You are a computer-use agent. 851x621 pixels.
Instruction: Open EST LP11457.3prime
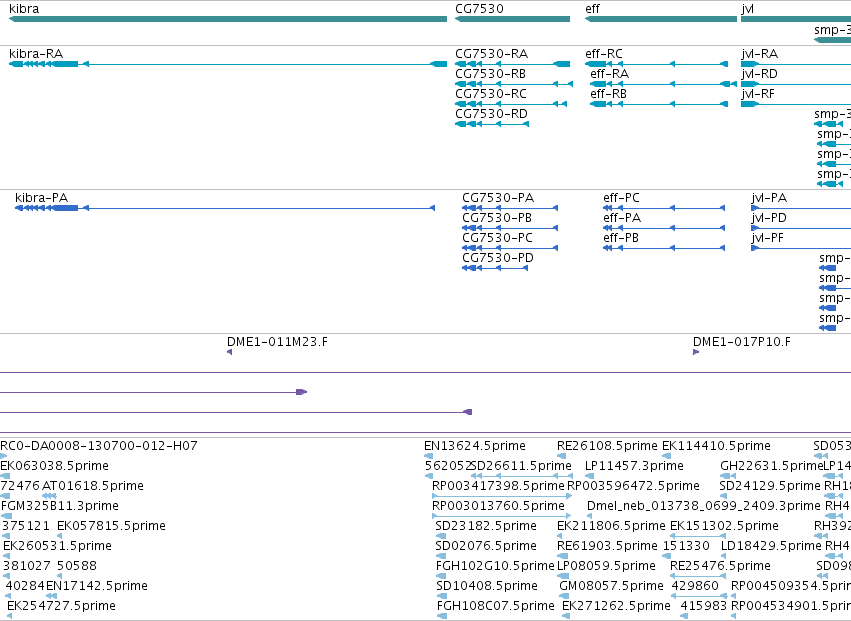[x=634, y=466]
